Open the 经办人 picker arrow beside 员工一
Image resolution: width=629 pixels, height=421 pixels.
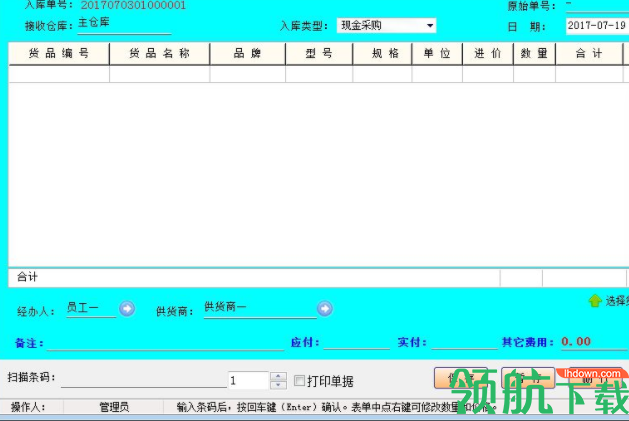[127, 309]
